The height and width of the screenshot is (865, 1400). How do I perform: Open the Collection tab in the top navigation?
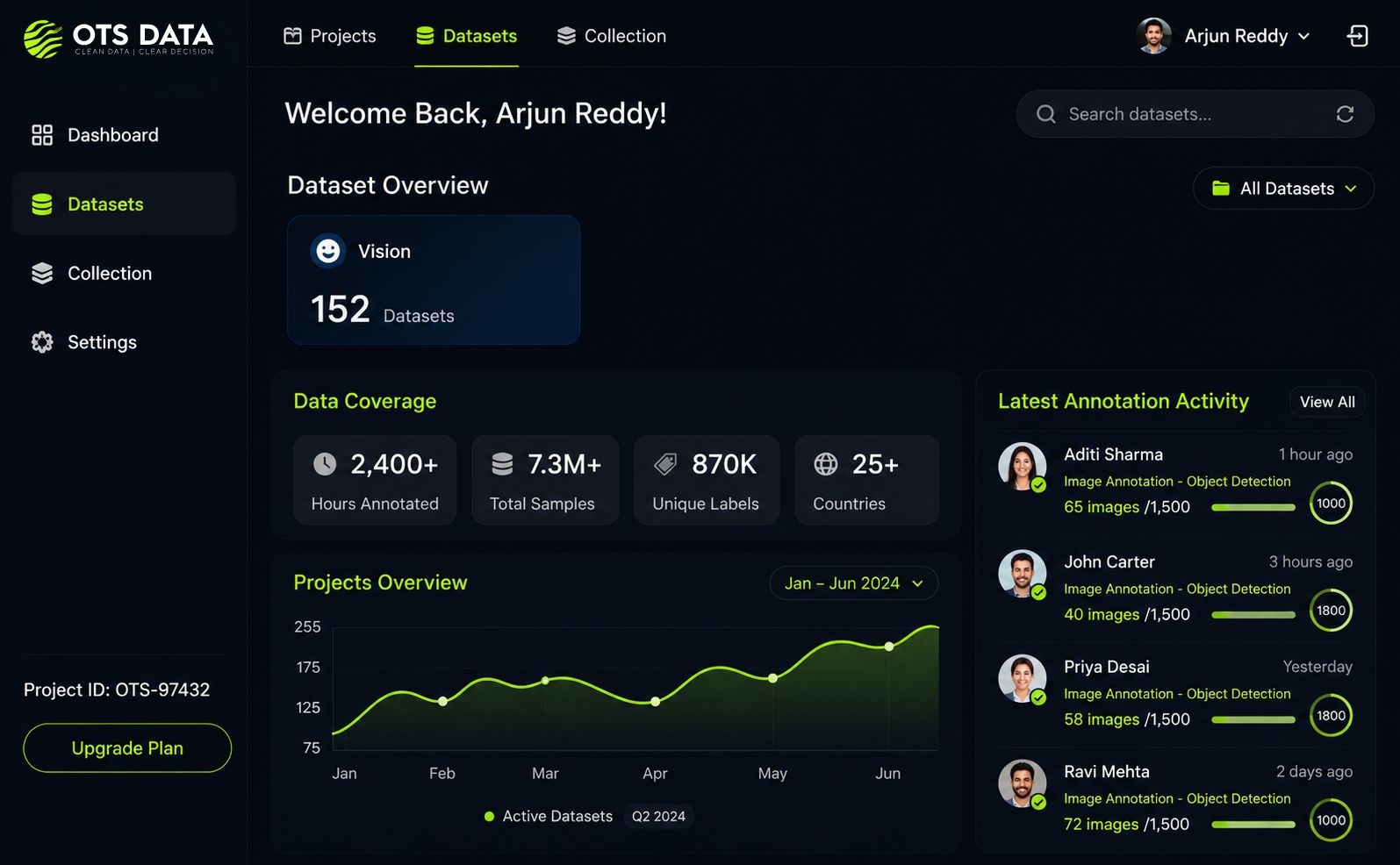[x=612, y=36]
